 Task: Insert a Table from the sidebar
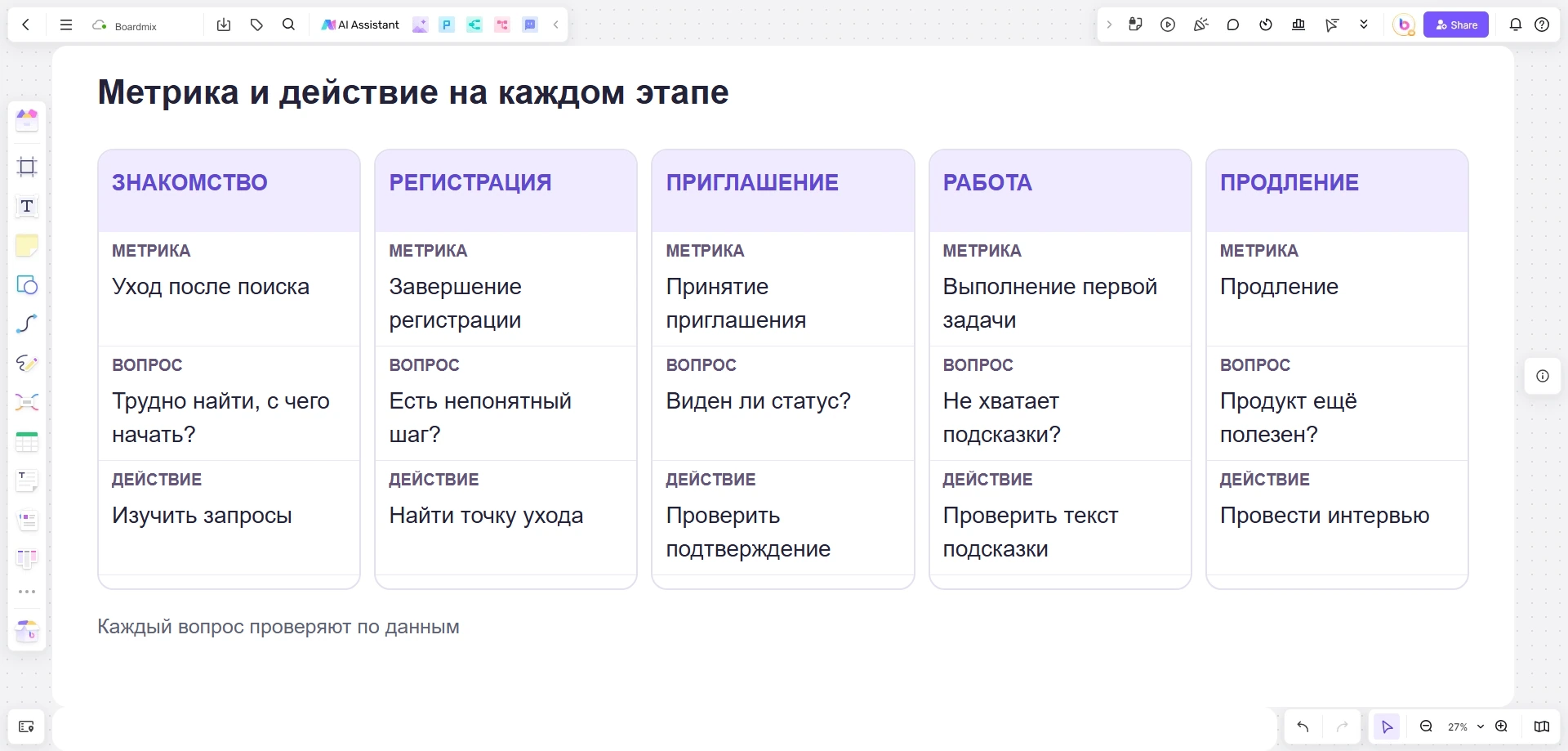click(x=27, y=442)
